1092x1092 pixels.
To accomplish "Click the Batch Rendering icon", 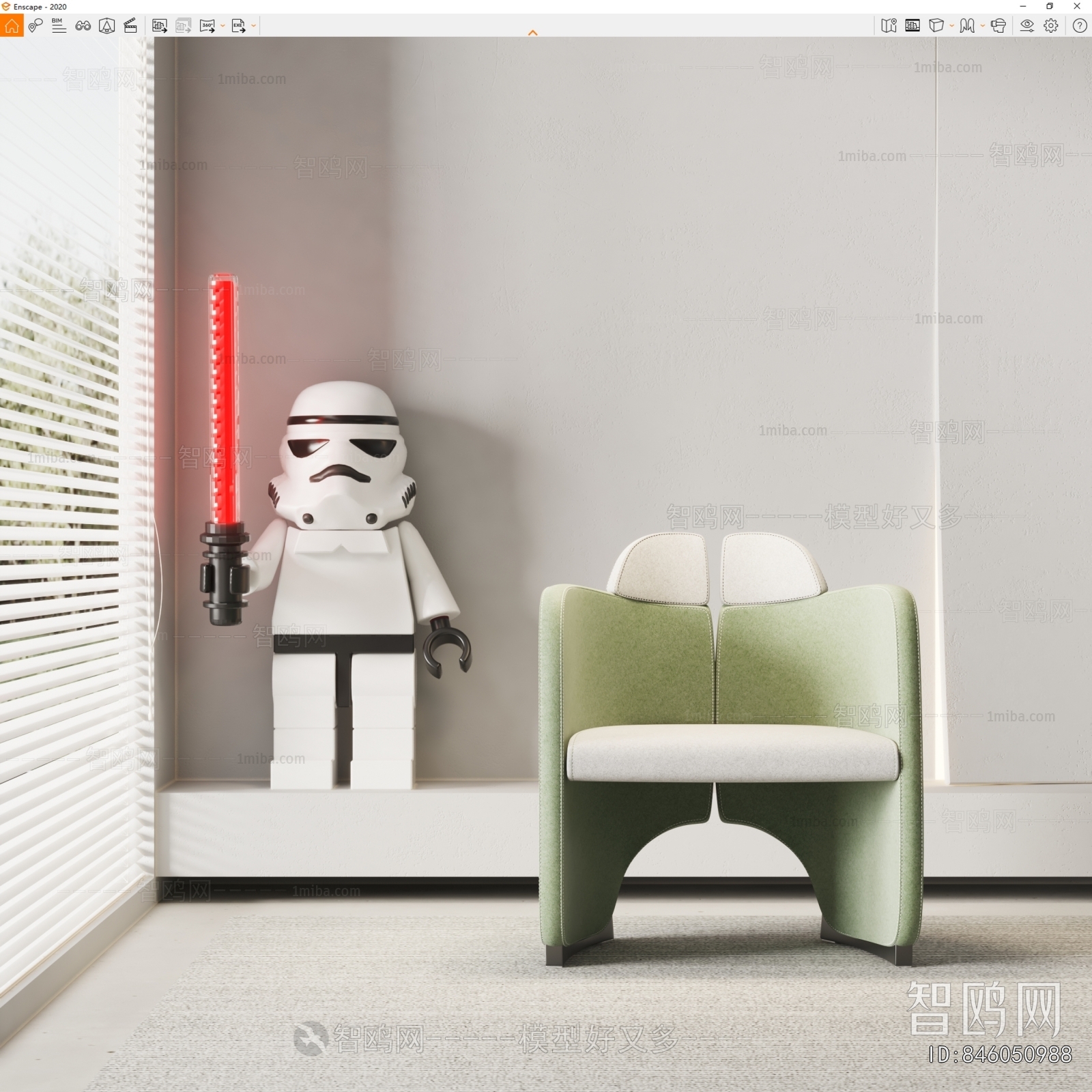I will click(183, 26).
